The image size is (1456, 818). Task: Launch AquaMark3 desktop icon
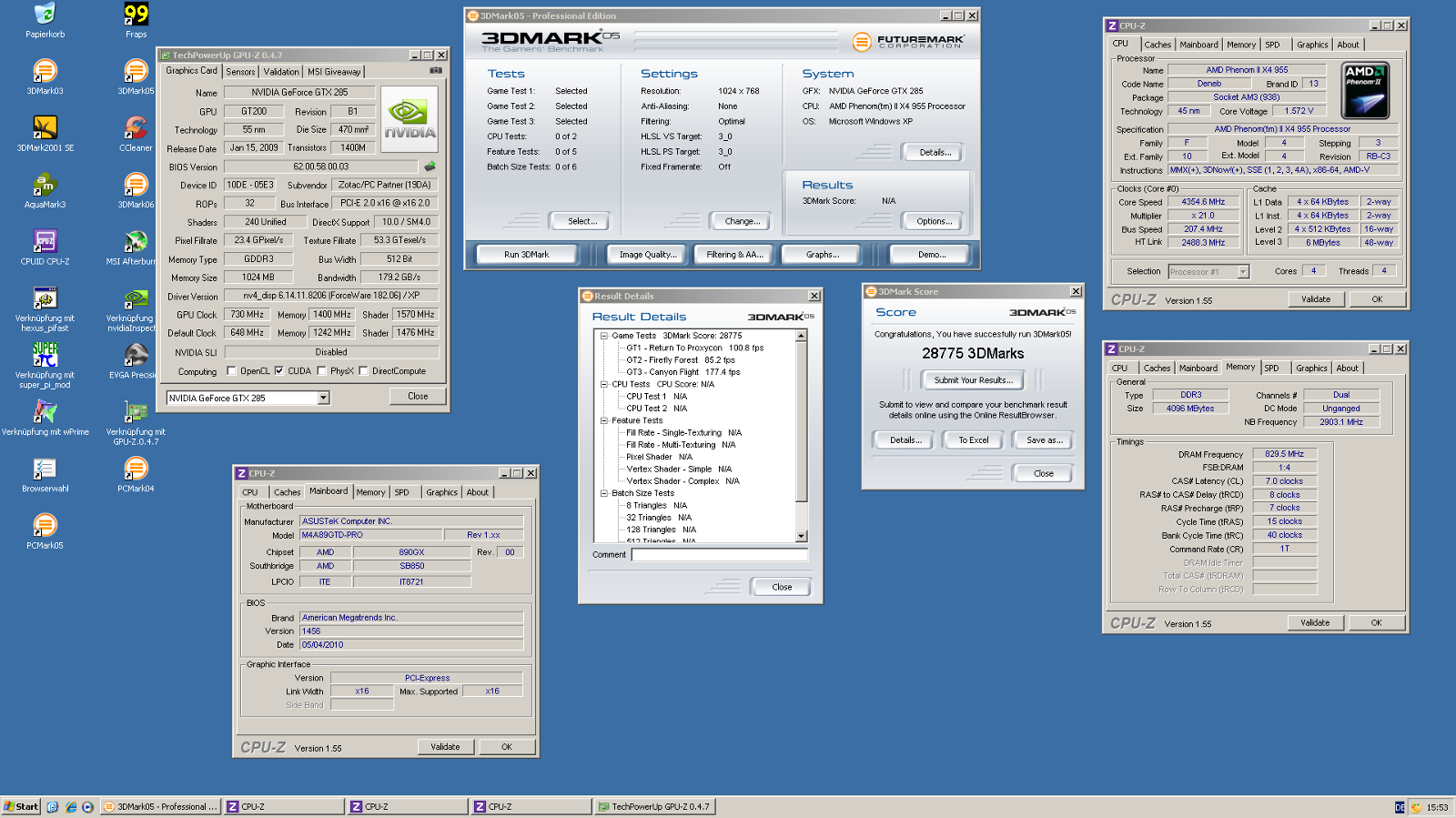[x=45, y=185]
